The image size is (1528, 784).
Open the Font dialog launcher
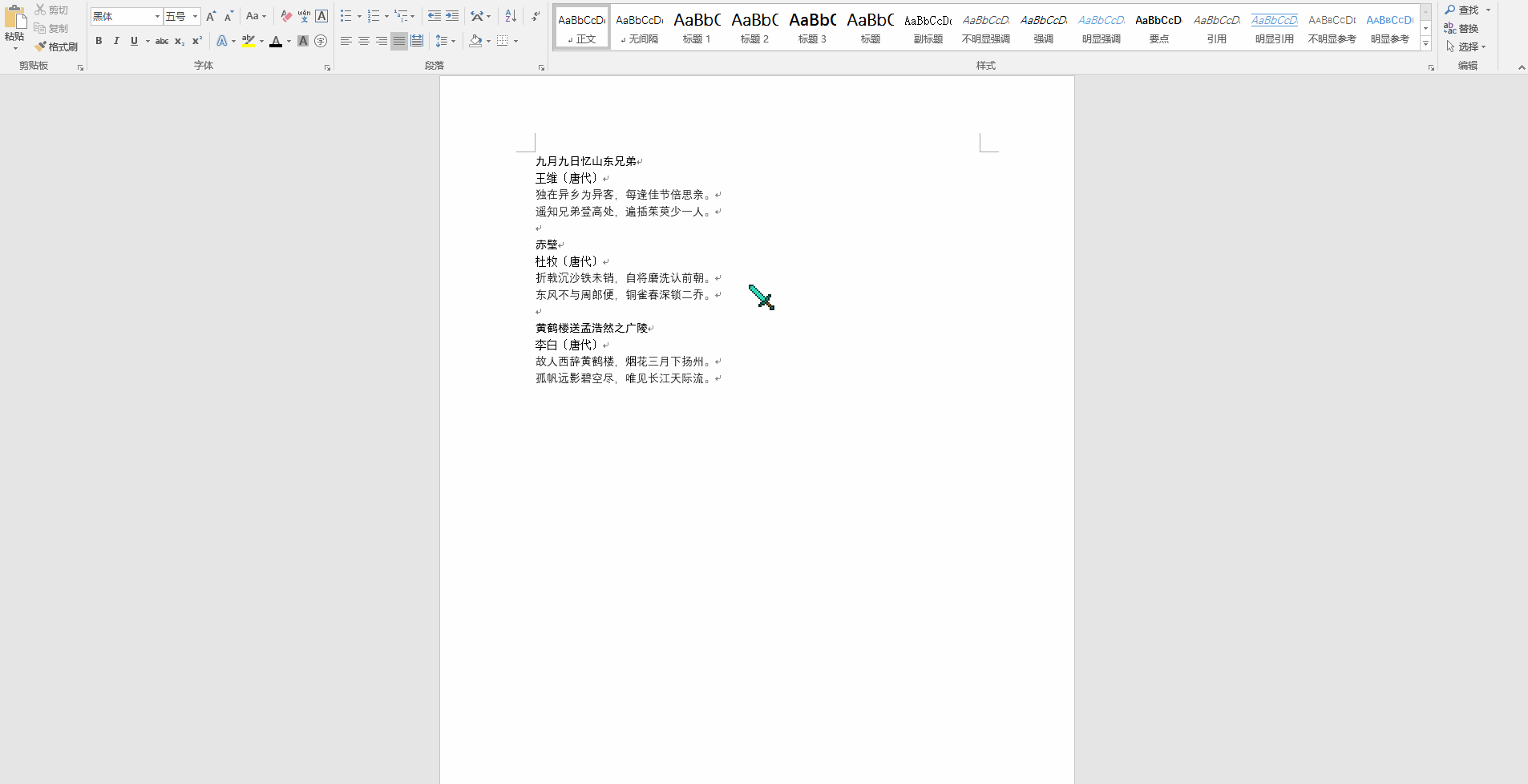[x=327, y=68]
